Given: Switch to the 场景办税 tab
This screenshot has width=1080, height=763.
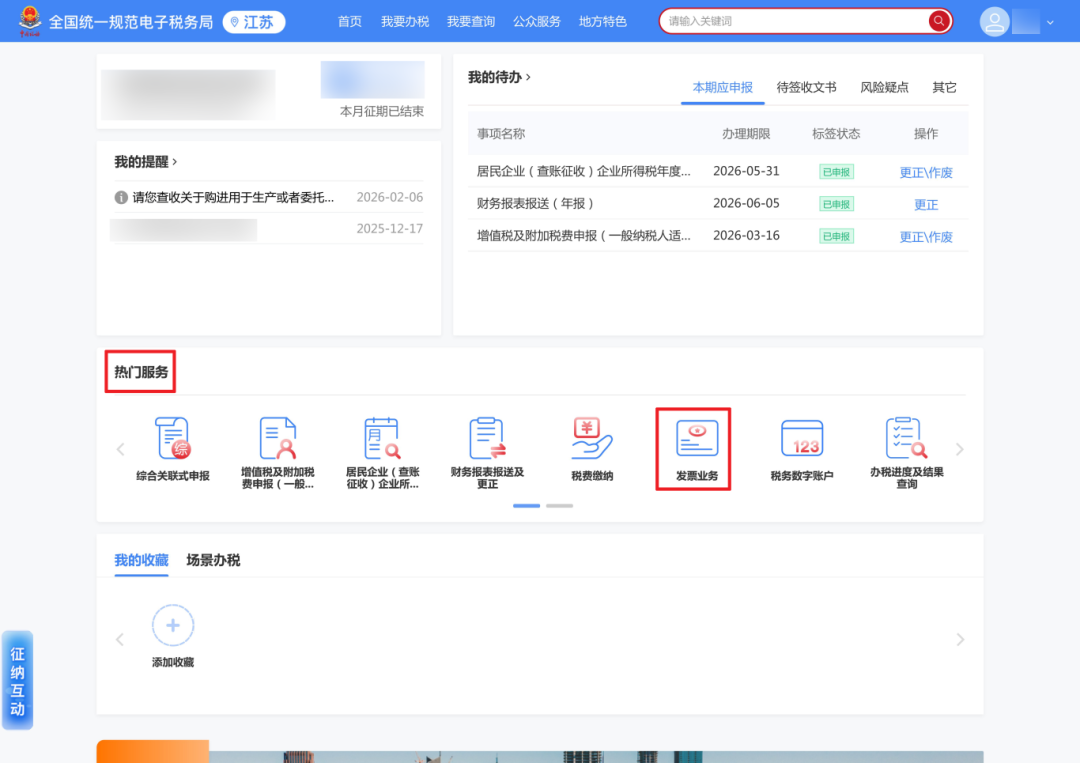Looking at the screenshot, I should (x=213, y=561).
